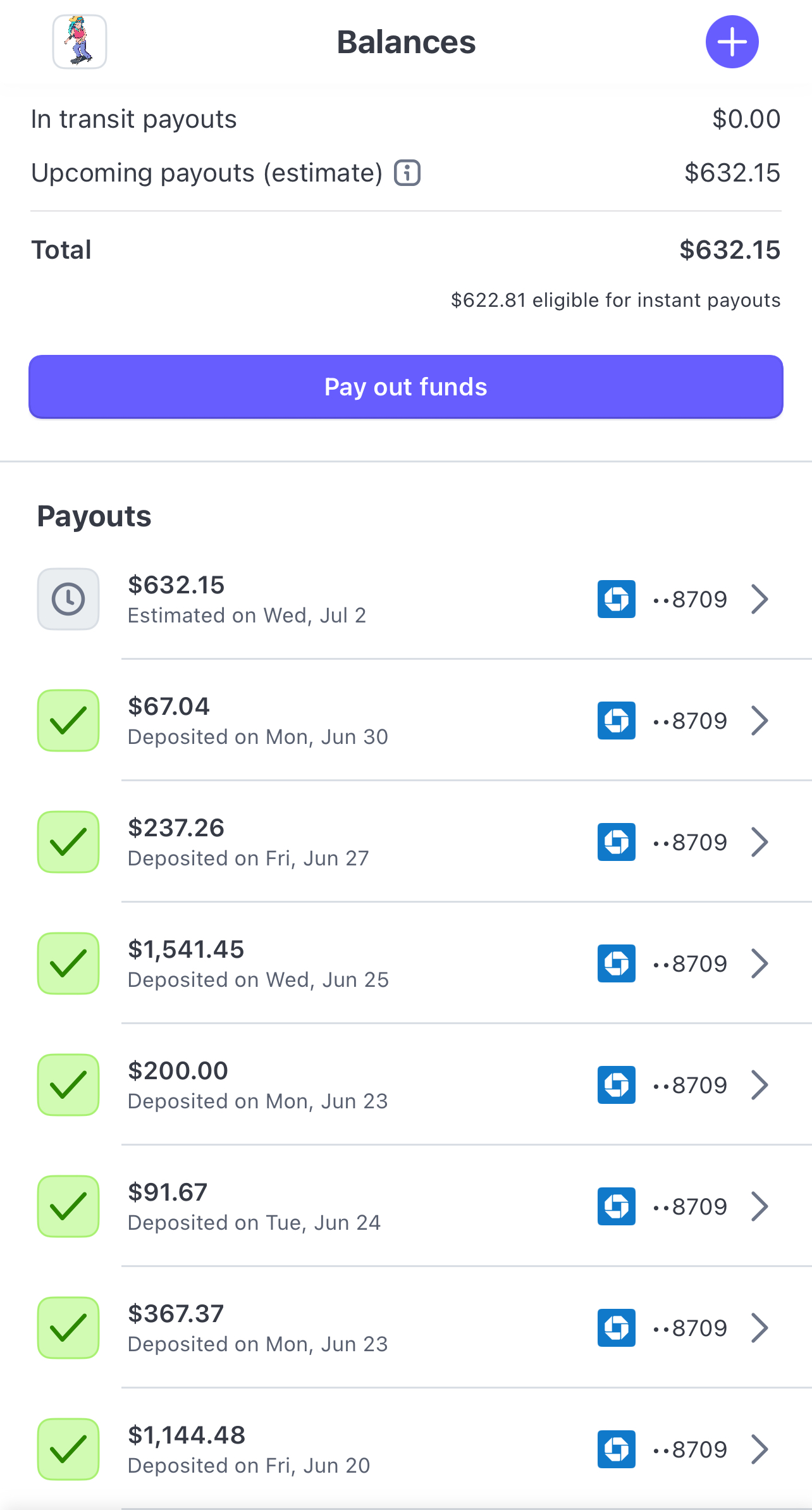Expand the $1,541.45 payout chevron
This screenshot has height=1510, width=812.
760,963
